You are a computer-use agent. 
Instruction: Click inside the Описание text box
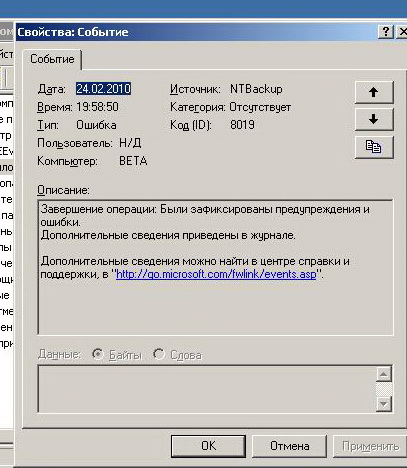(x=215, y=267)
